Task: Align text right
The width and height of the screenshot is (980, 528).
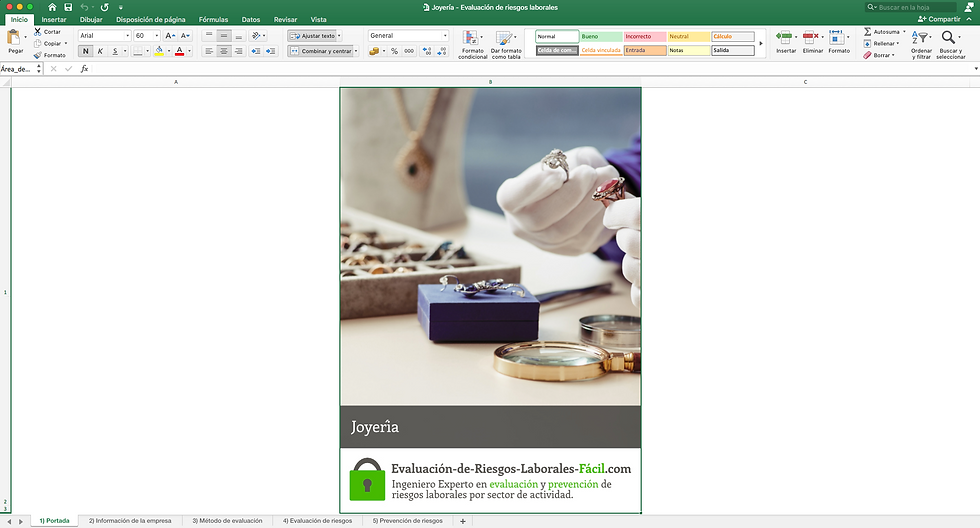Action: point(239,51)
